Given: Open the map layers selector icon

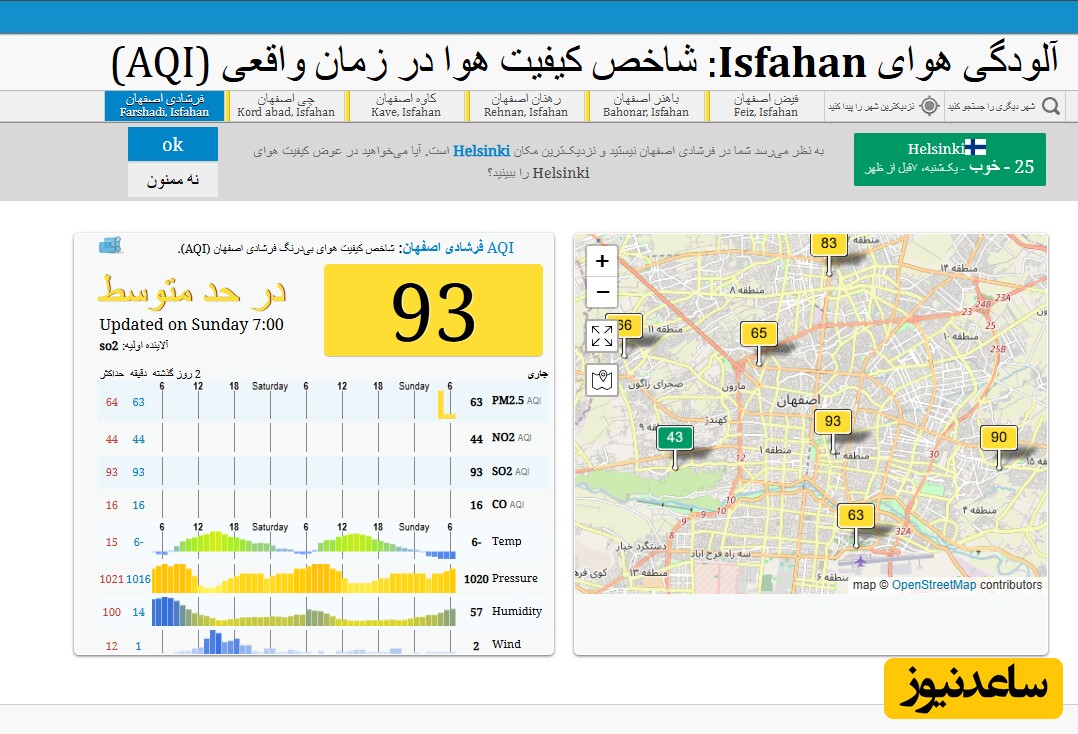Looking at the screenshot, I should click(602, 379).
